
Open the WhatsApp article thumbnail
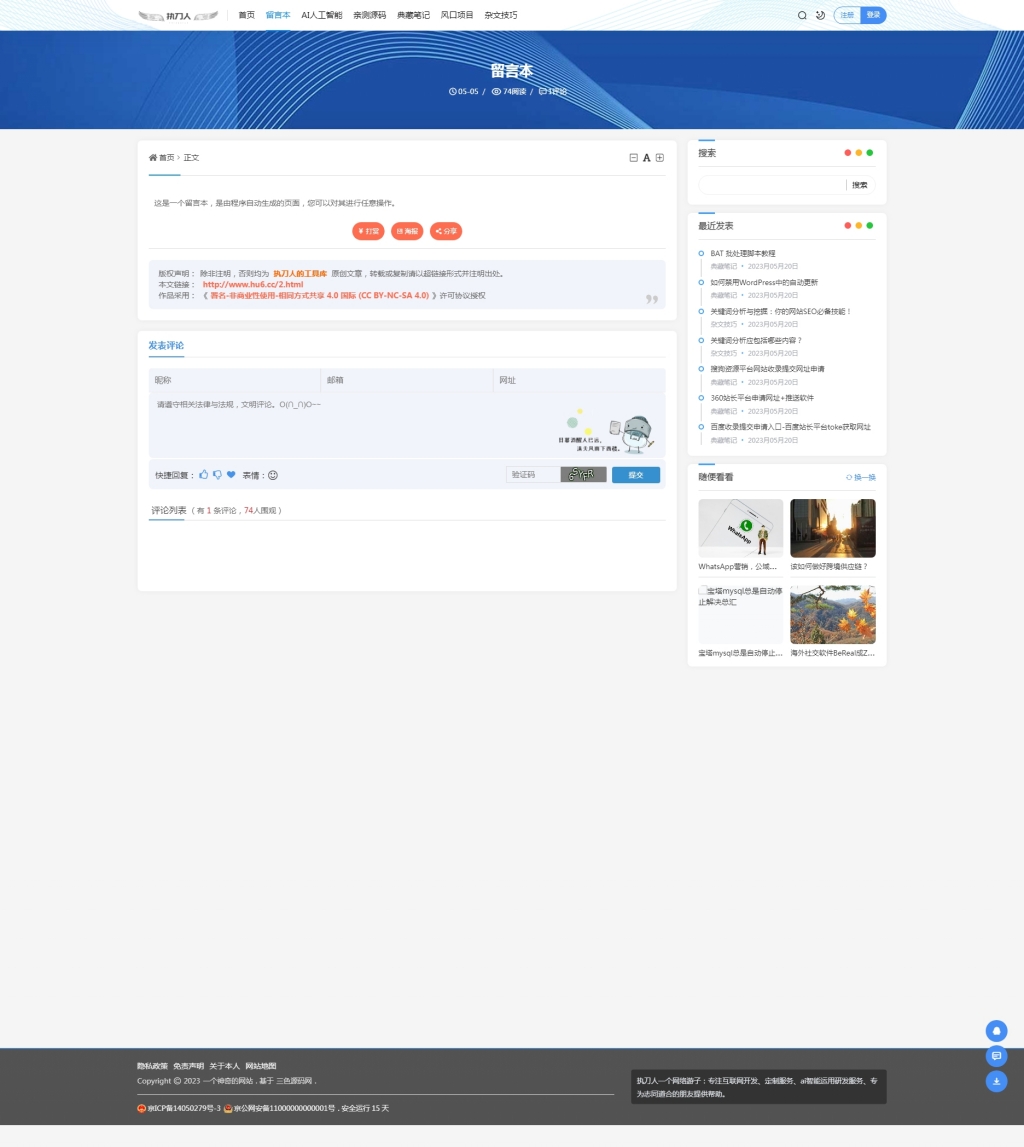point(740,528)
